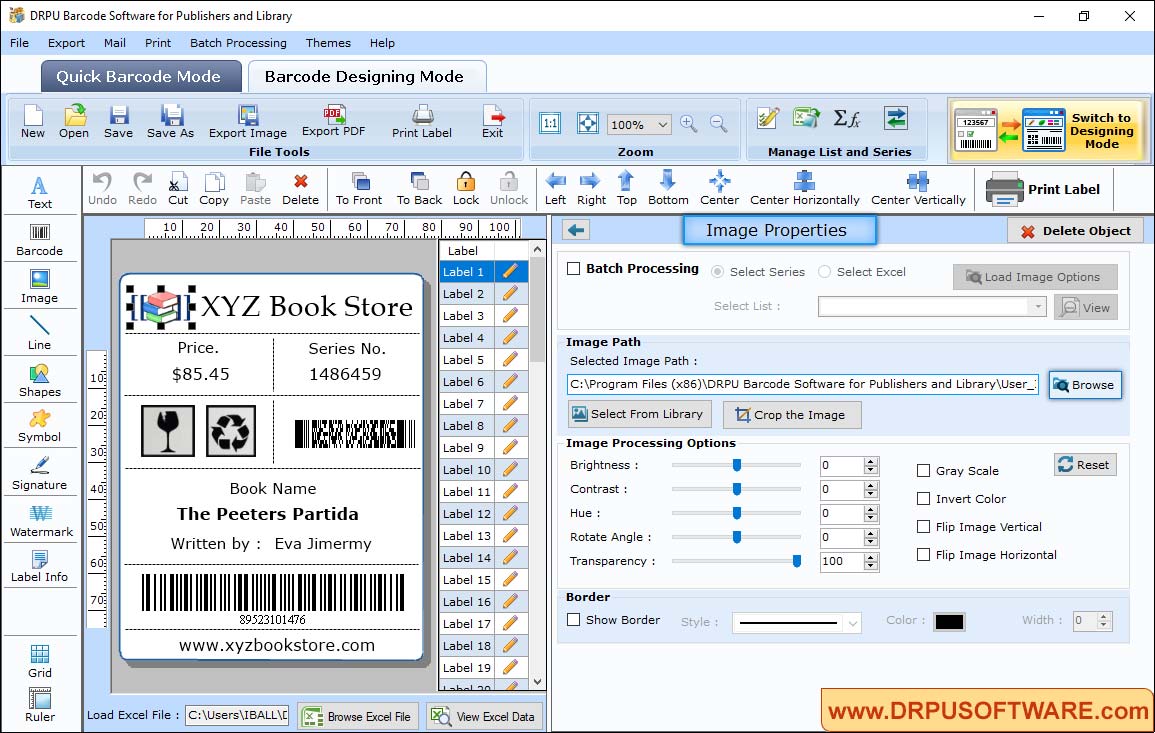Click the zoom in magnifier
Viewport: 1155px width, 733px height.
click(x=689, y=124)
